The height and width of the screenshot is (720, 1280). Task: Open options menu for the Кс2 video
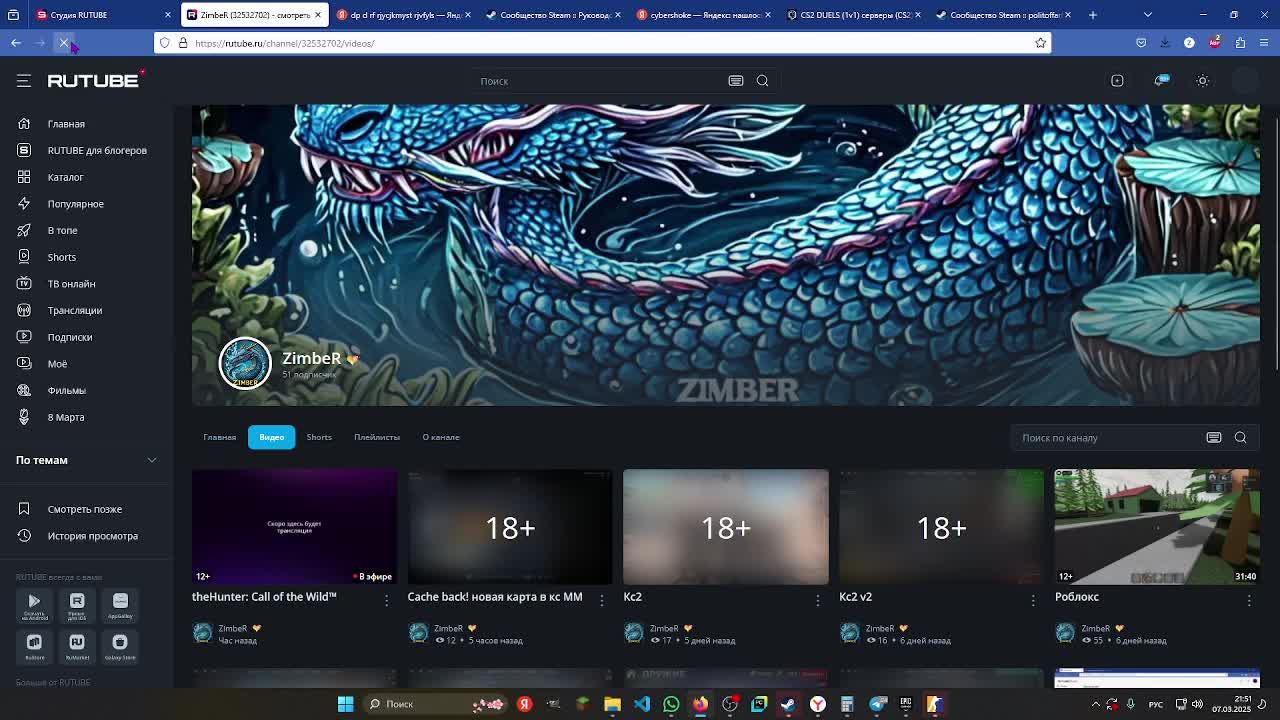point(817,600)
